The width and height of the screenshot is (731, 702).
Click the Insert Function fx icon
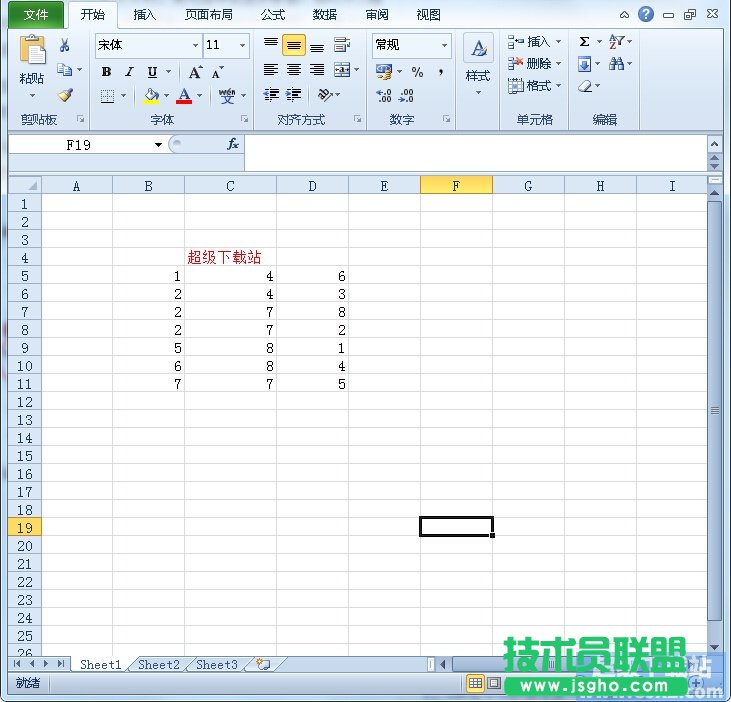pos(232,144)
